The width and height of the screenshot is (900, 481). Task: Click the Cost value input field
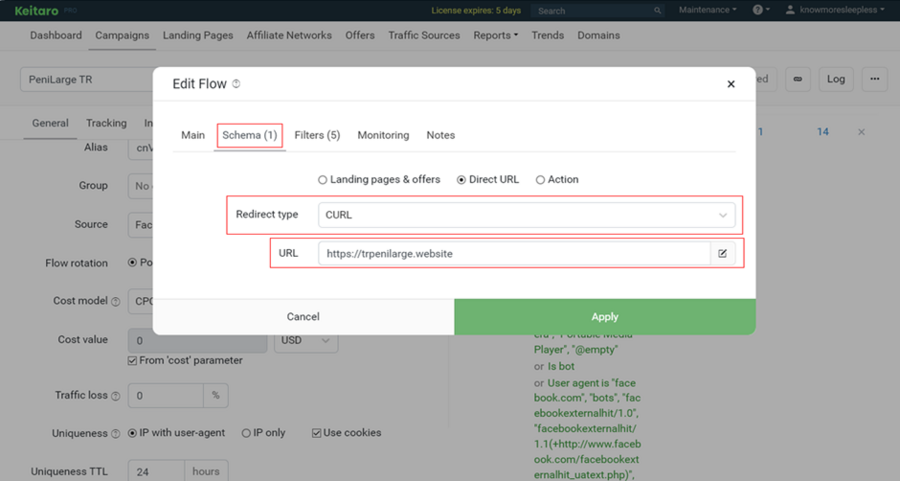[x=197, y=340]
